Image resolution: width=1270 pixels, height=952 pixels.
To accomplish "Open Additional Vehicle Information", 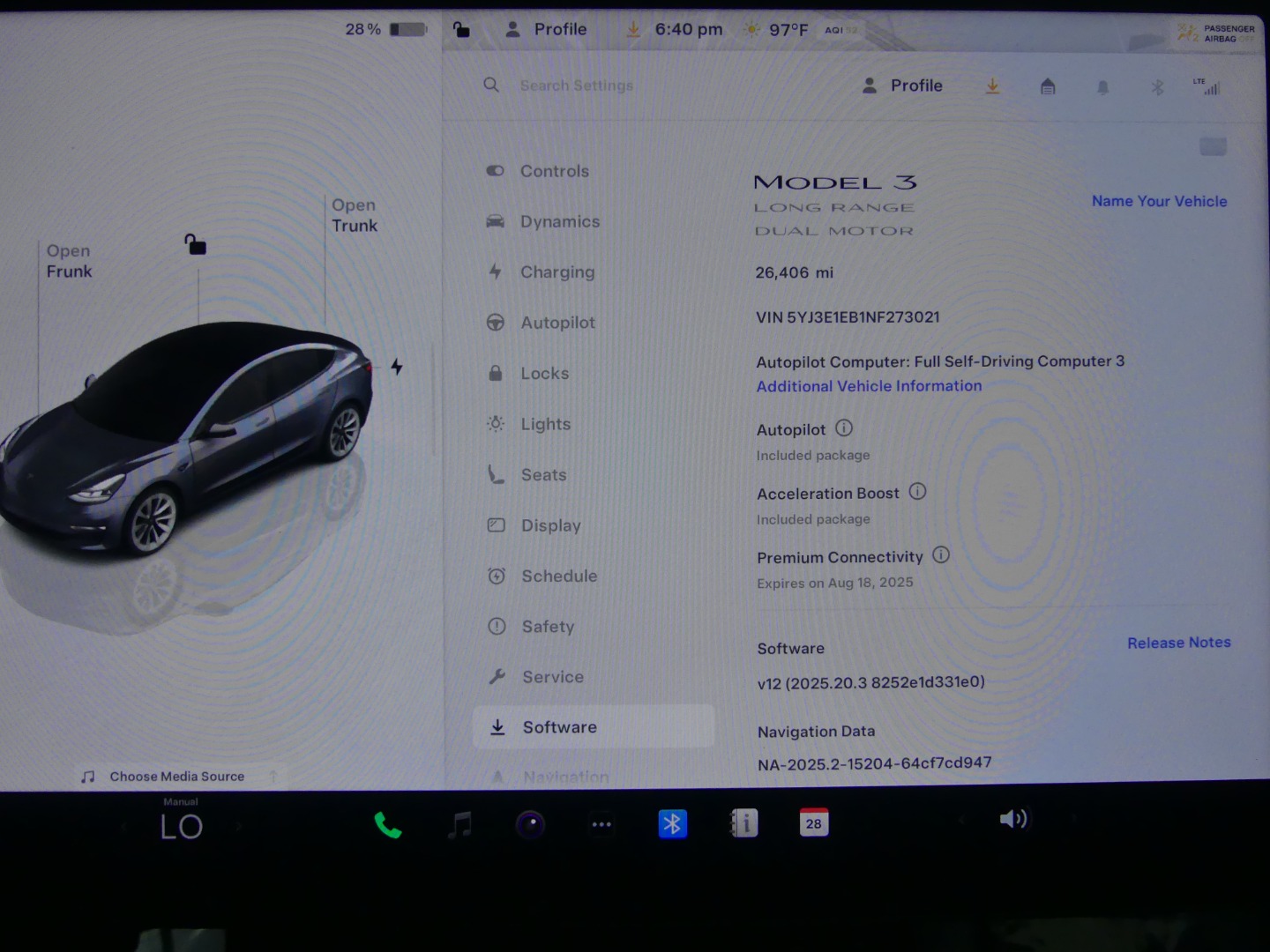I will coord(869,386).
